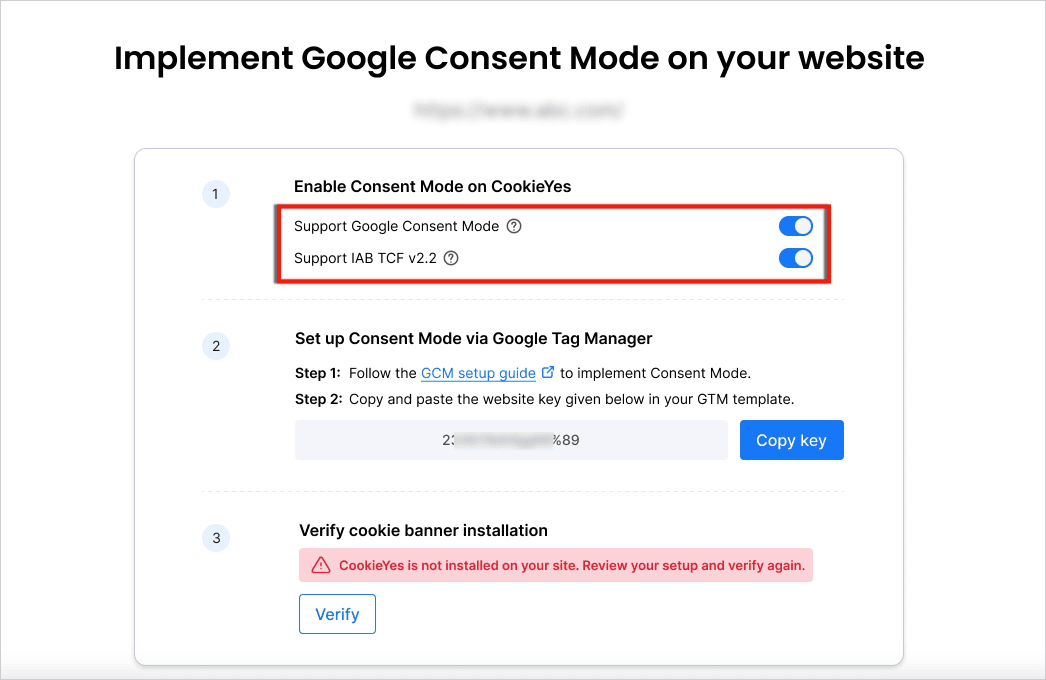Turn off Support IAB TCF v2.2 switch
This screenshot has height=680, width=1046.
(x=796, y=258)
